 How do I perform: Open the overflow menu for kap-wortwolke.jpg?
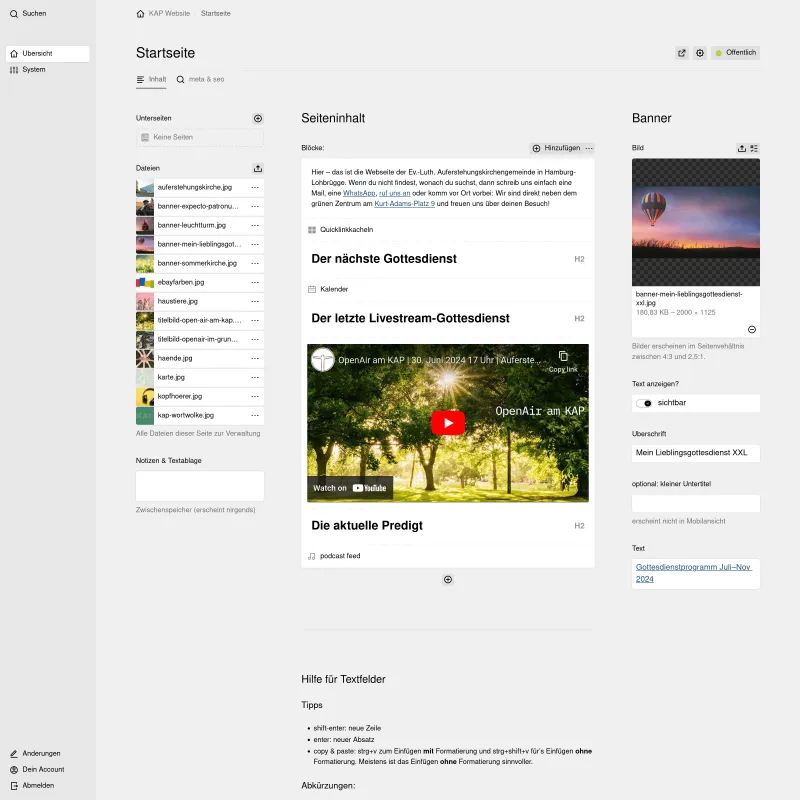(x=255, y=416)
